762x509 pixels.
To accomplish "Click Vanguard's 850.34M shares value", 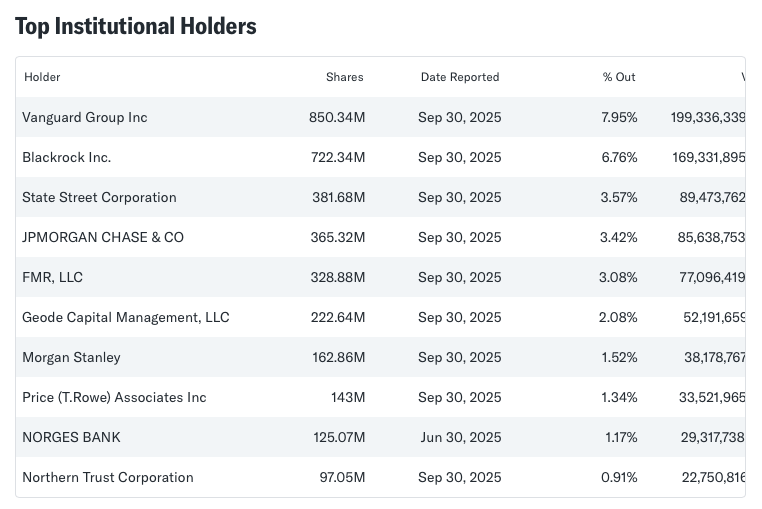I will (337, 117).
